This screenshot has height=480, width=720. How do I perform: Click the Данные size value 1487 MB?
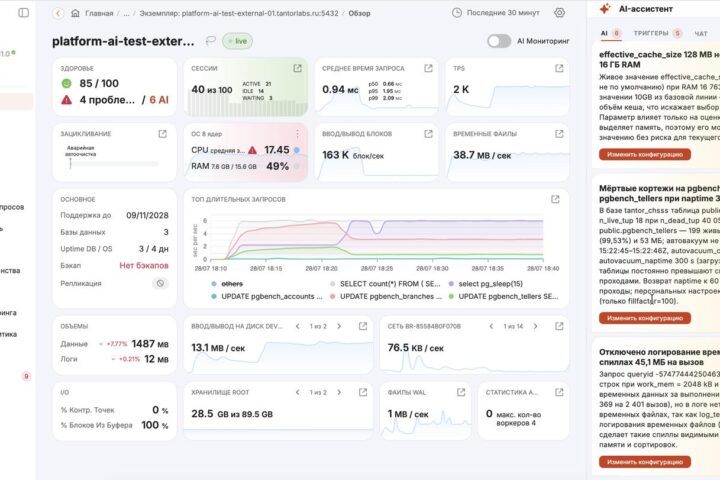pyautogui.click(x=150, y=344)
